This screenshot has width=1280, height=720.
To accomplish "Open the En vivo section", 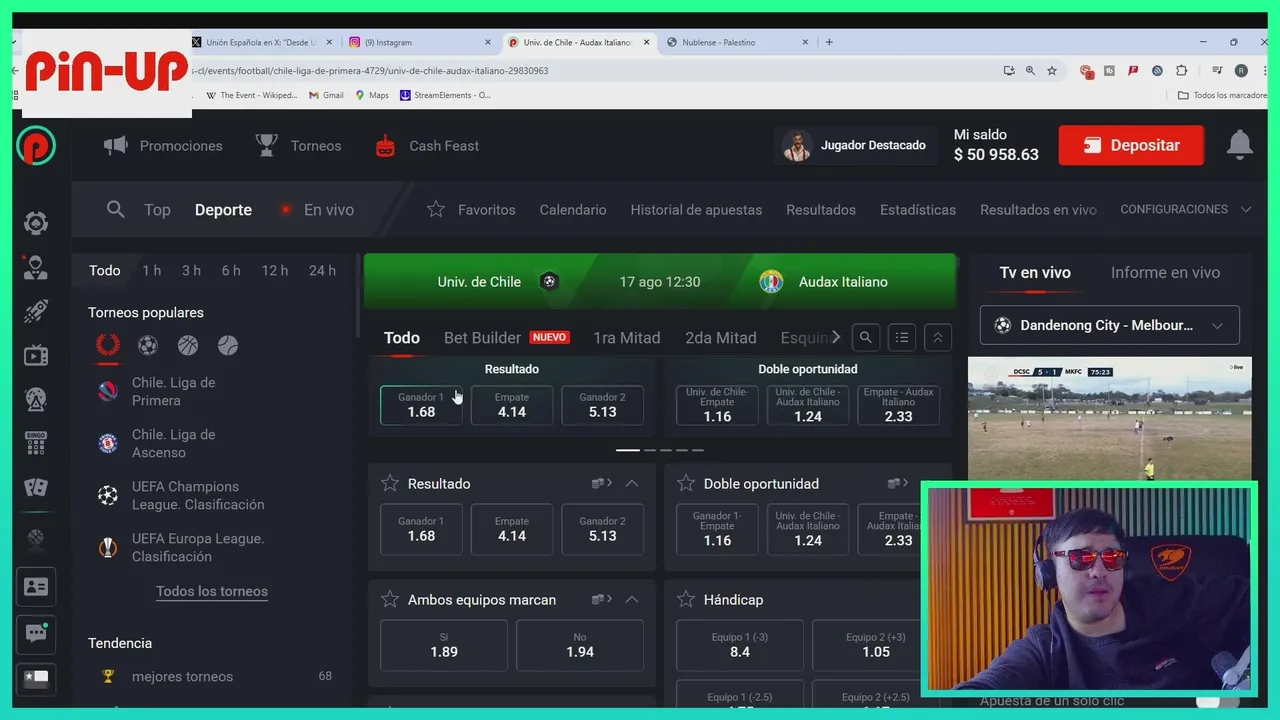I will (317, 209).
